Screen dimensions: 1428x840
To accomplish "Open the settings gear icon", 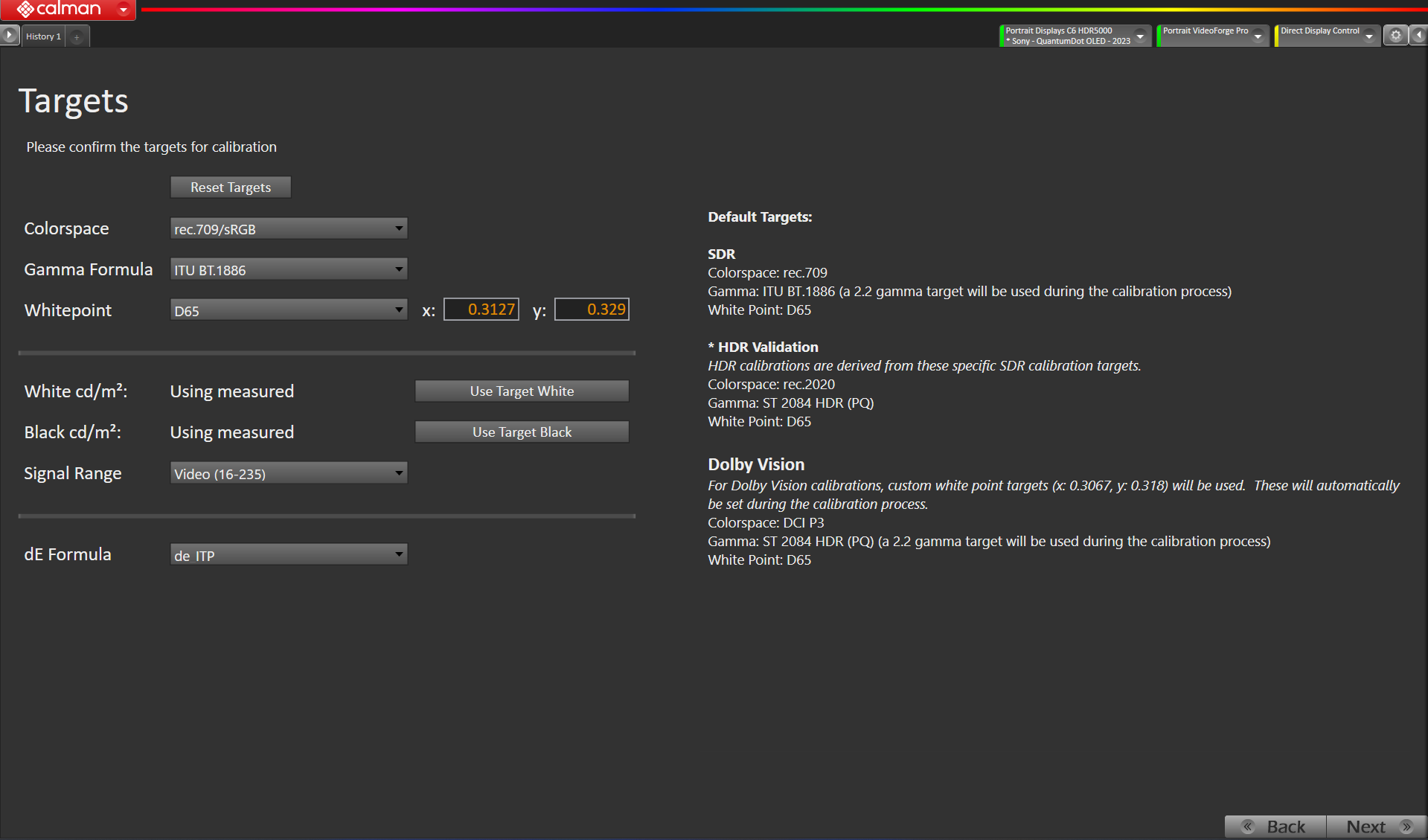I will point(1395,35).
